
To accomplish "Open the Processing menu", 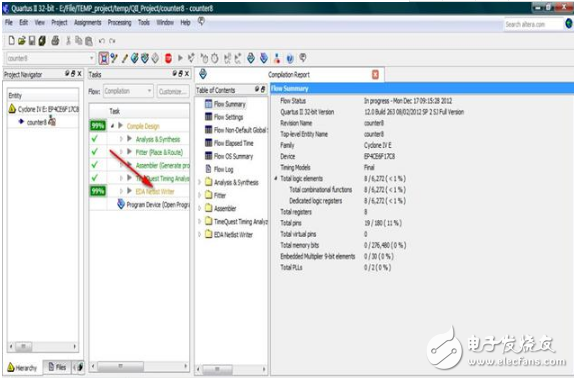I will (119, 23).
